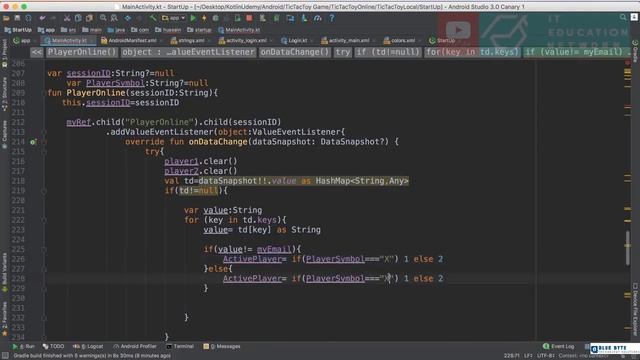
Task: Collapse the if(td!=null) fold on line 219
Action: tap(44, 191)
